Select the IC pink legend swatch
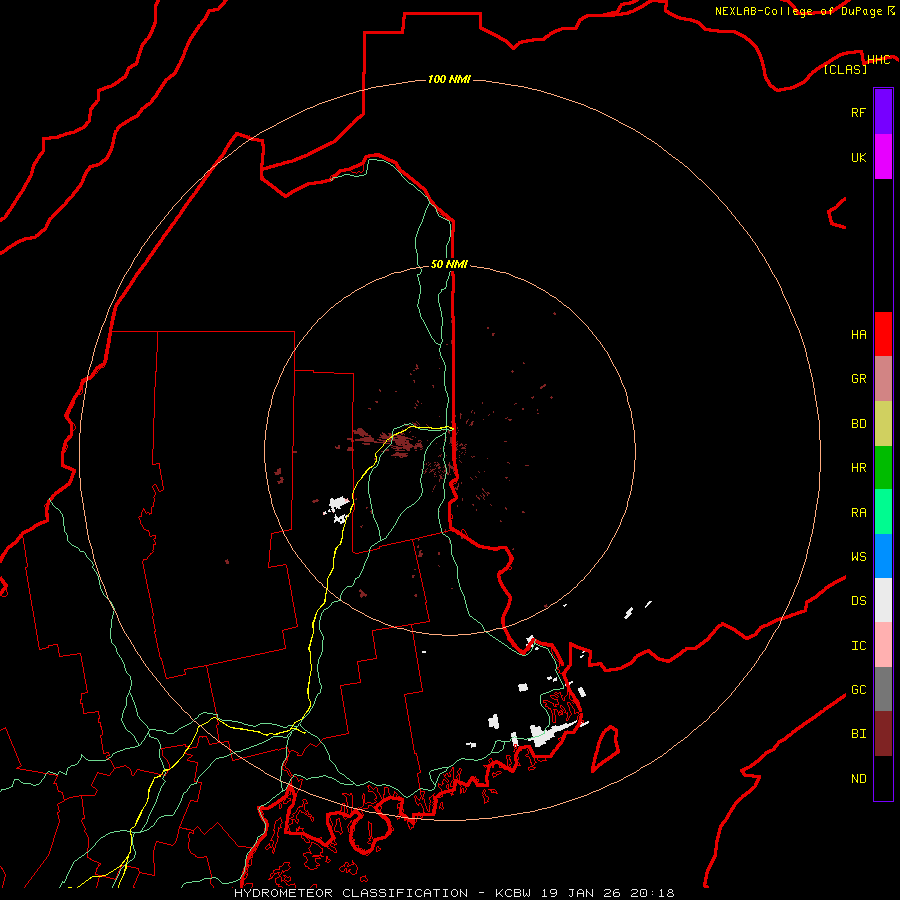 click(883, 645)
